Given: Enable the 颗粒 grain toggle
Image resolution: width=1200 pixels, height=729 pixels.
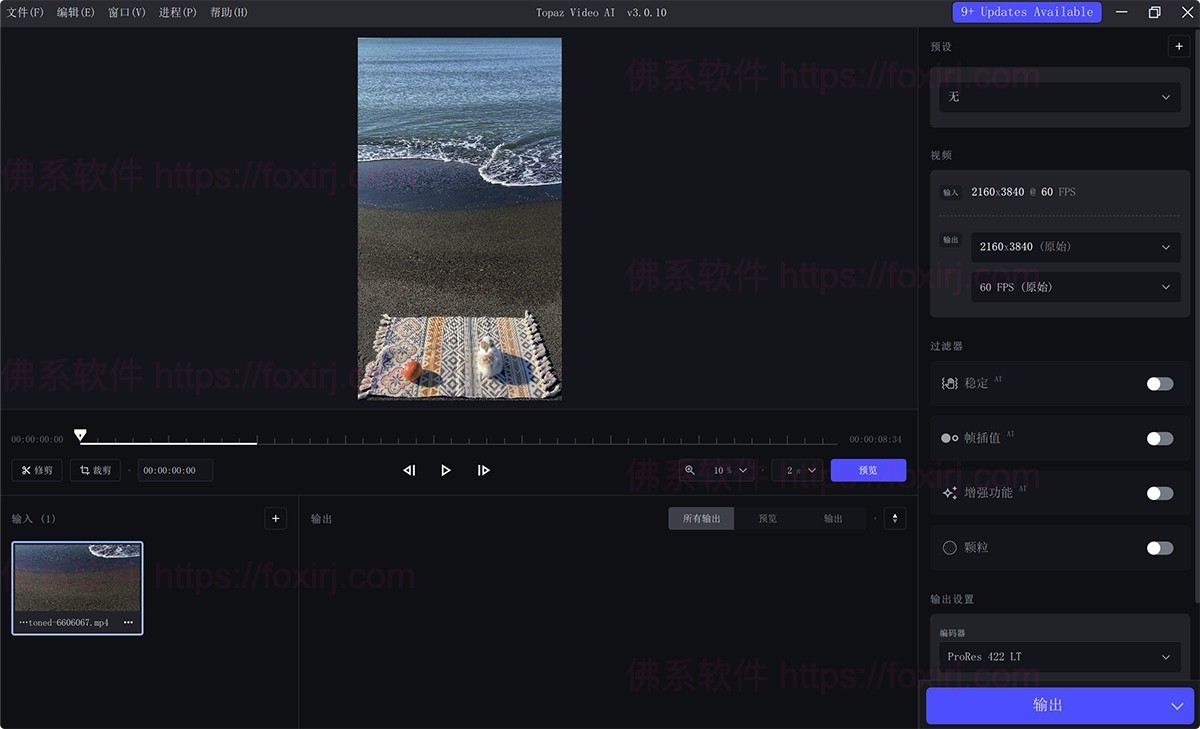Looking at the screenshot, I should (x=1159, y=547).
